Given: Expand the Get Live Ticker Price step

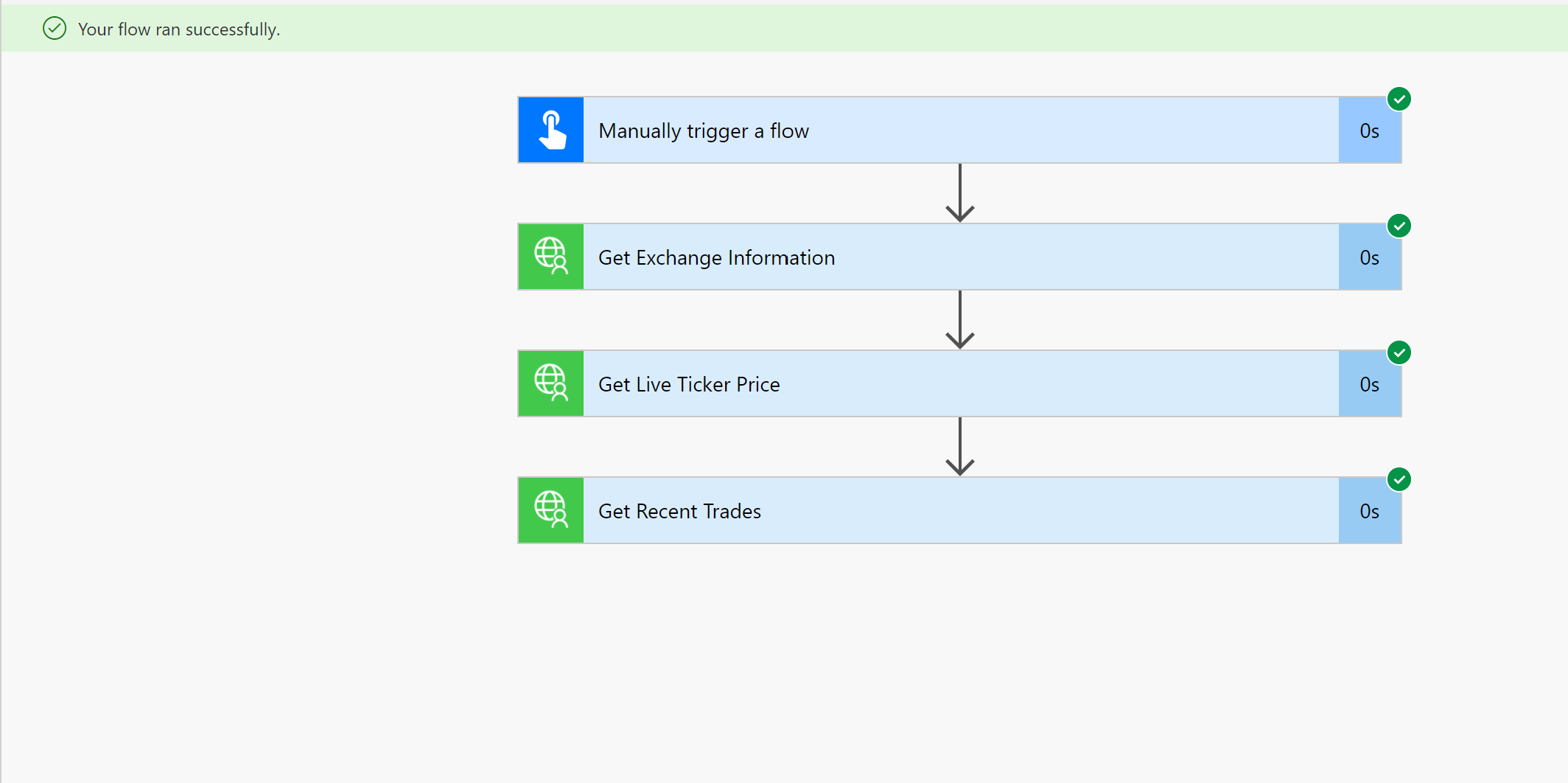Looking at the screenshot, I should (x=959, y=384).
